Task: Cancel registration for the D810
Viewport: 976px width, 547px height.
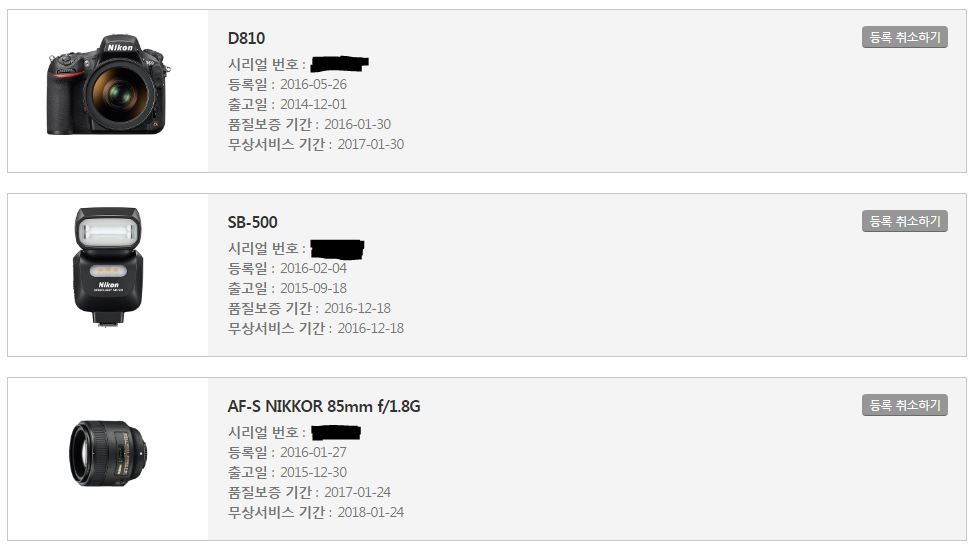Action: (x=904, y=37)
